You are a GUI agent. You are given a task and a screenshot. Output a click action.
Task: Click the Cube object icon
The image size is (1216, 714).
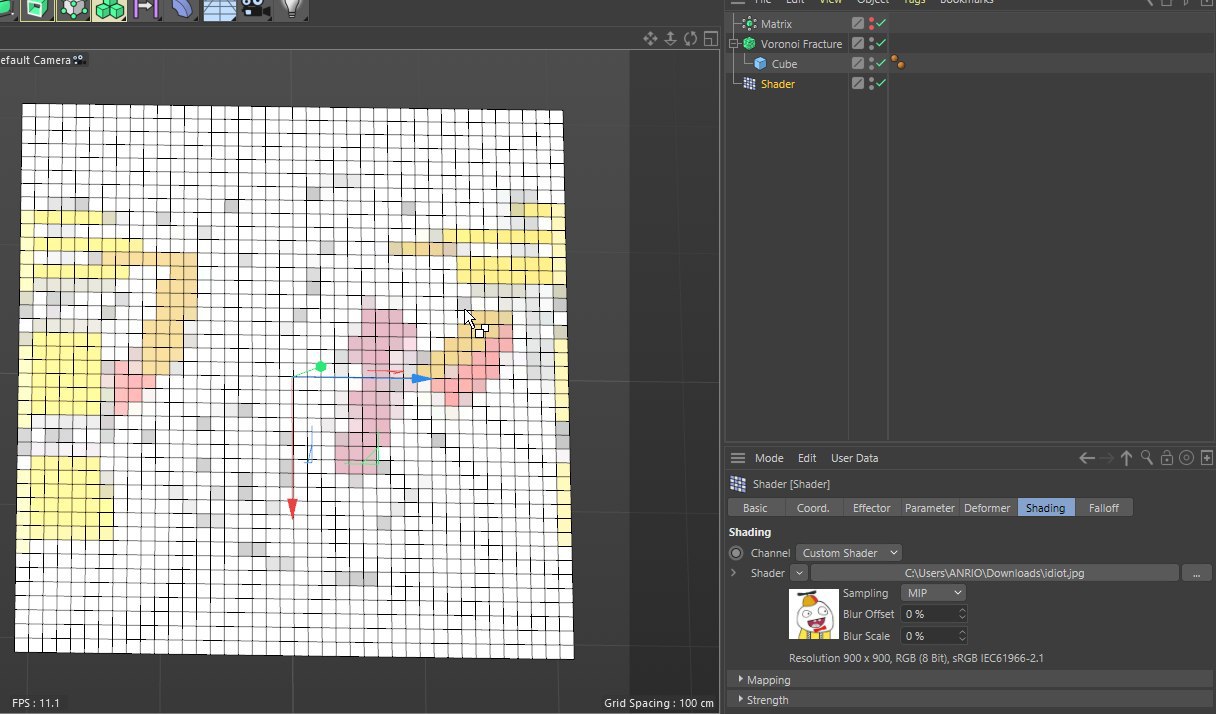pos(760,63)
